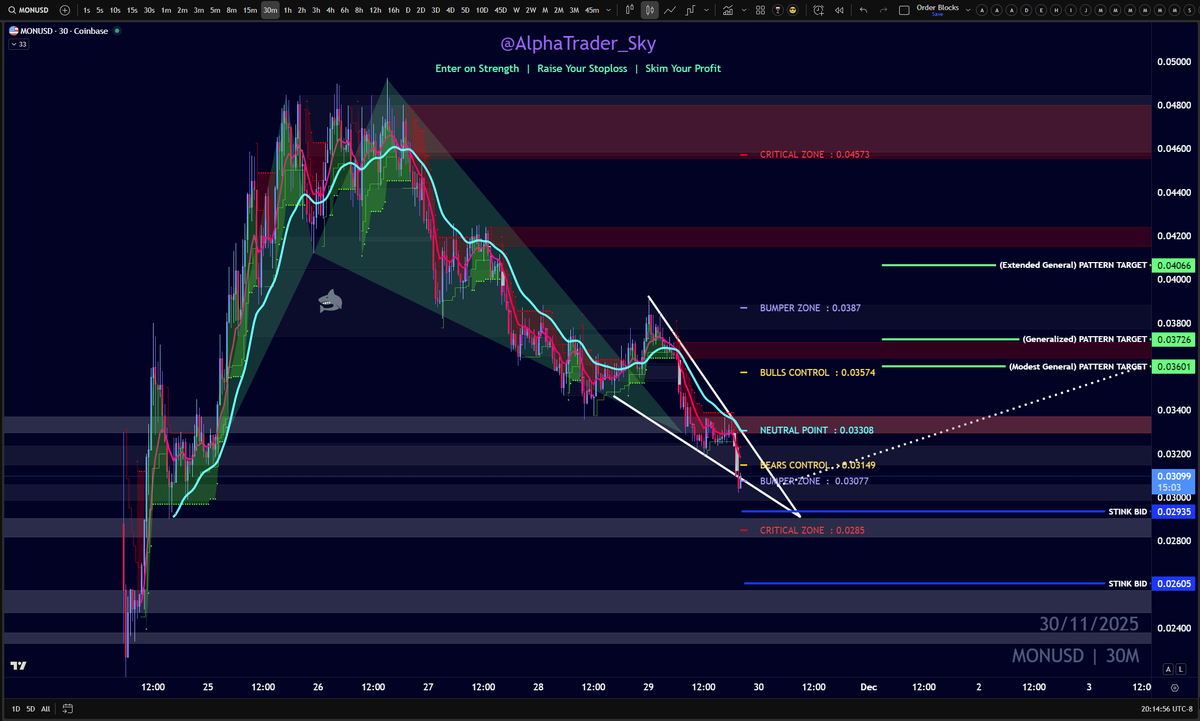Select the 16h timeframe
The width and height of the screenshot is (1200, 721).
394,10
